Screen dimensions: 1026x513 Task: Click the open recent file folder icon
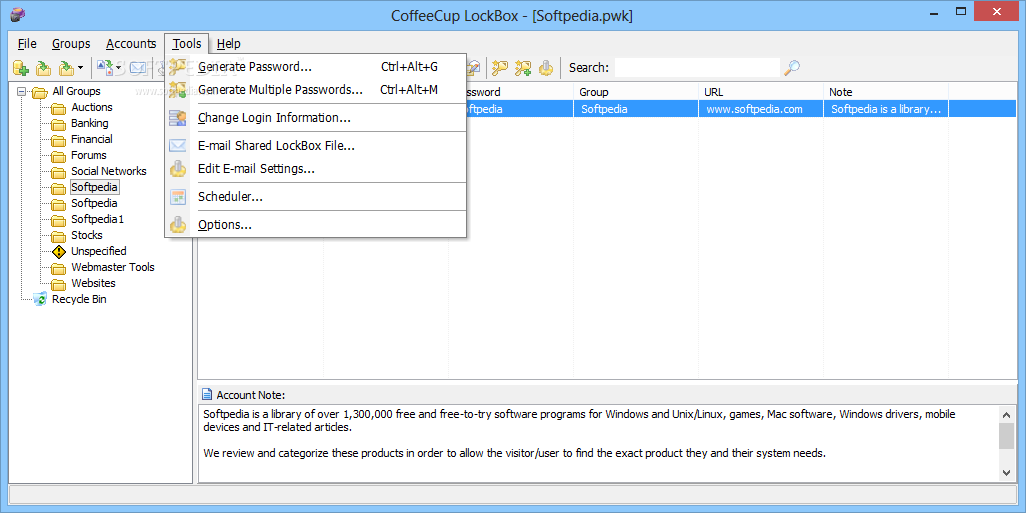[x=66, y=67]
